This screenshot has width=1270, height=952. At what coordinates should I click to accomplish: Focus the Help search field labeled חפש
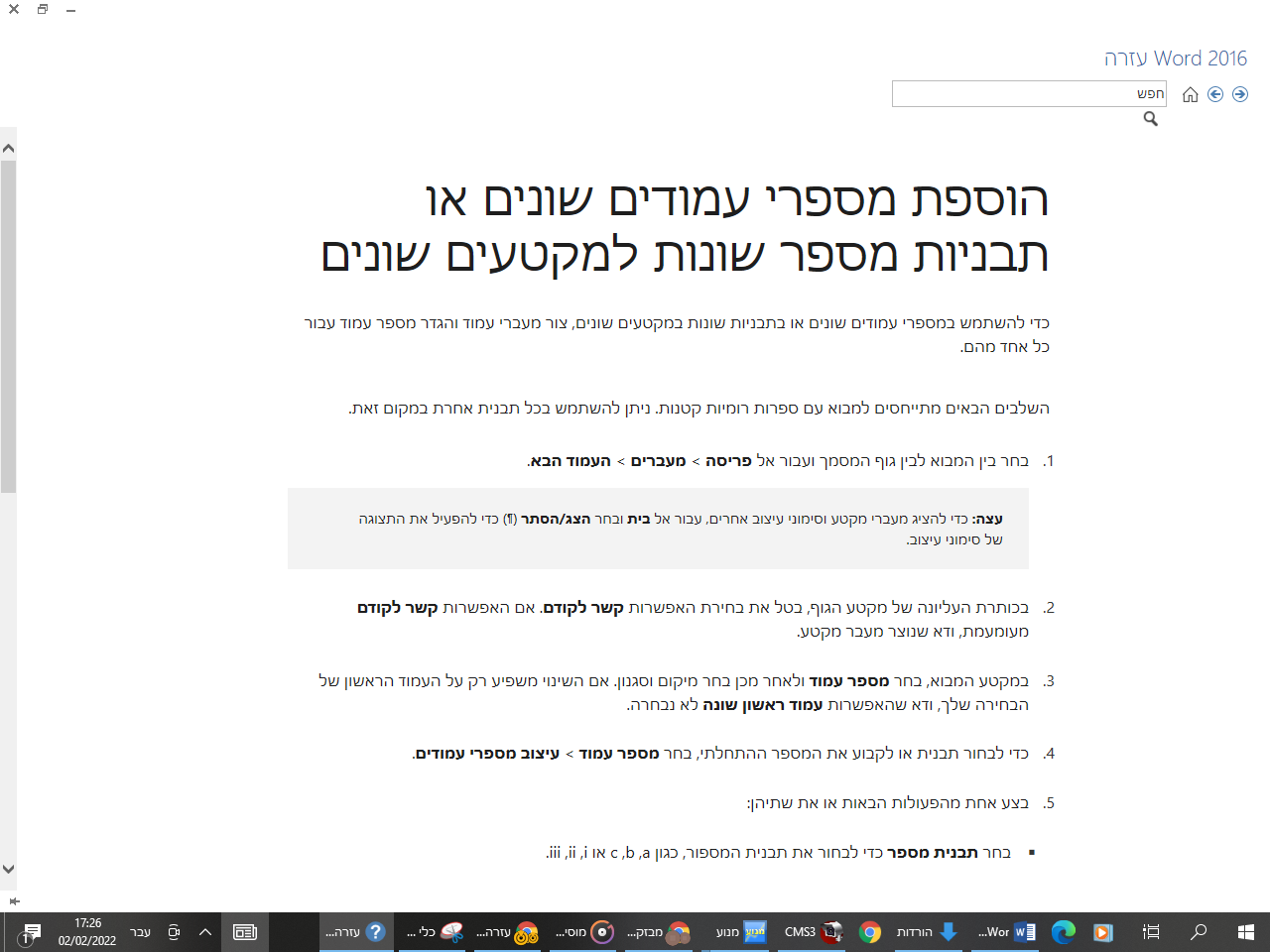pyautogui.click(x=1030, y=94)
